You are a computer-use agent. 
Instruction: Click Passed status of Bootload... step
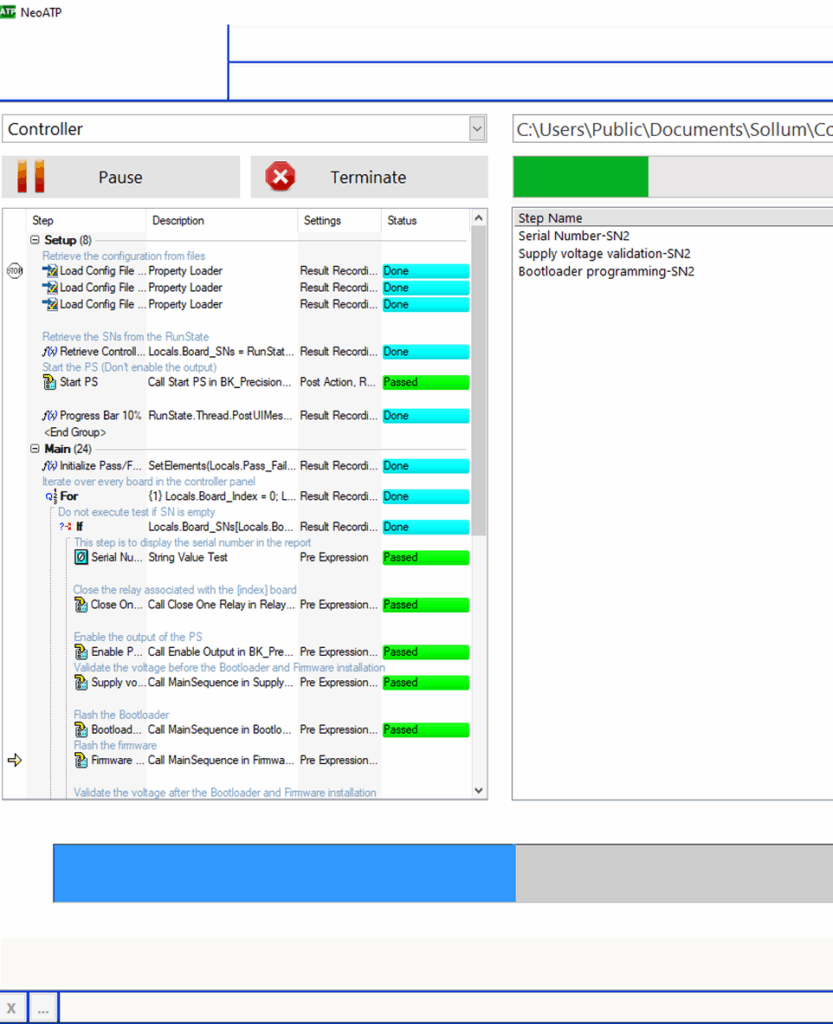pos(426,729)
